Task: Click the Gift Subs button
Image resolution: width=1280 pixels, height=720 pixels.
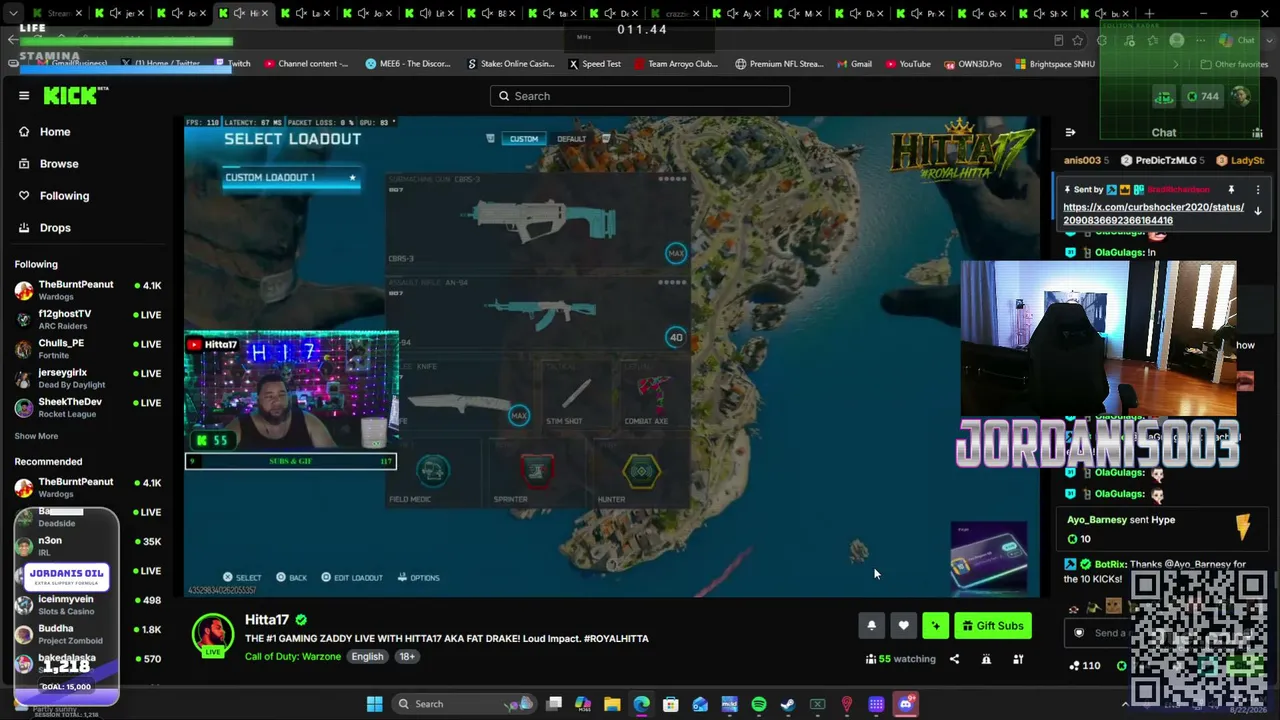Action: pos(992,626)
